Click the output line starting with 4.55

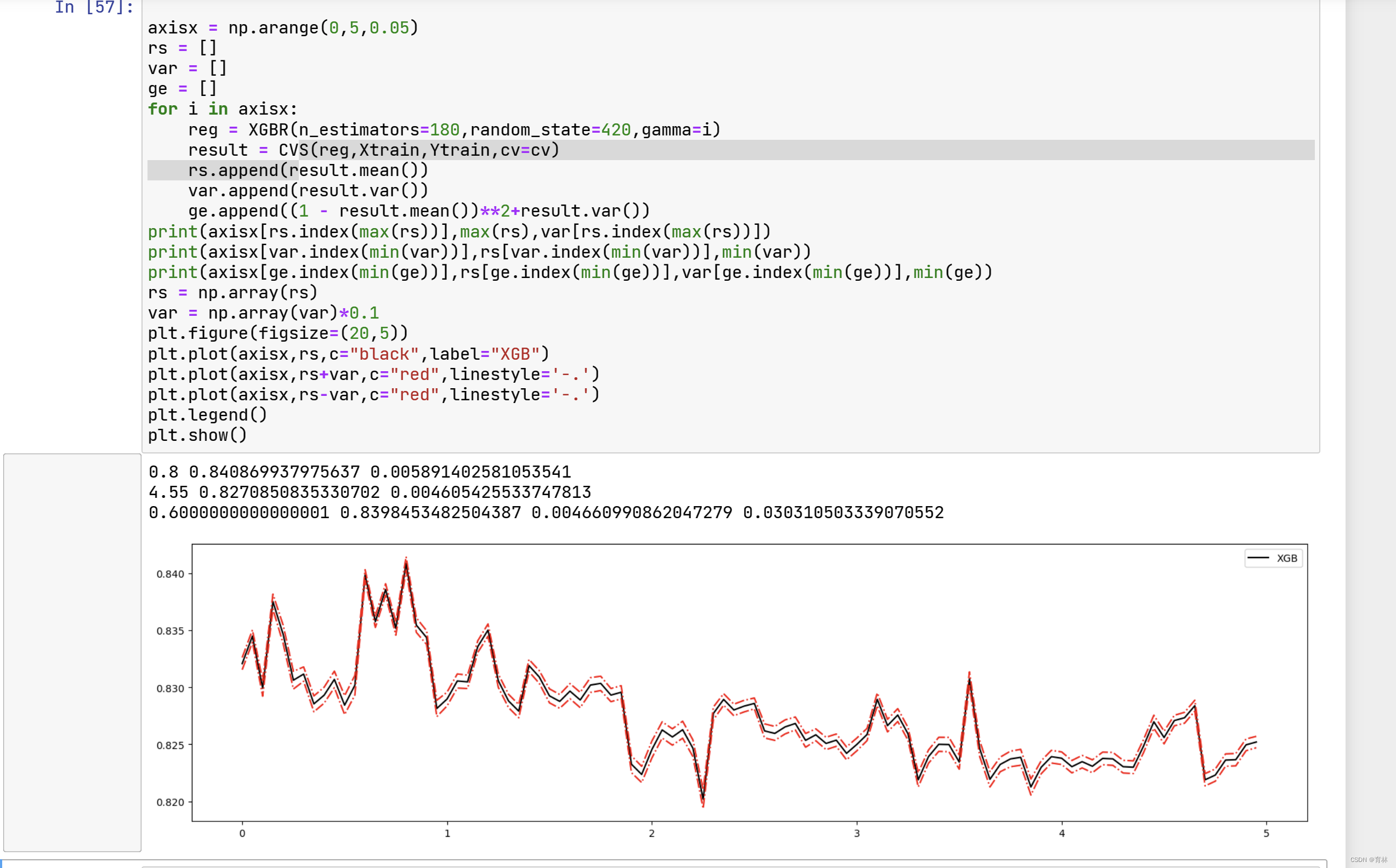point(370,492)
